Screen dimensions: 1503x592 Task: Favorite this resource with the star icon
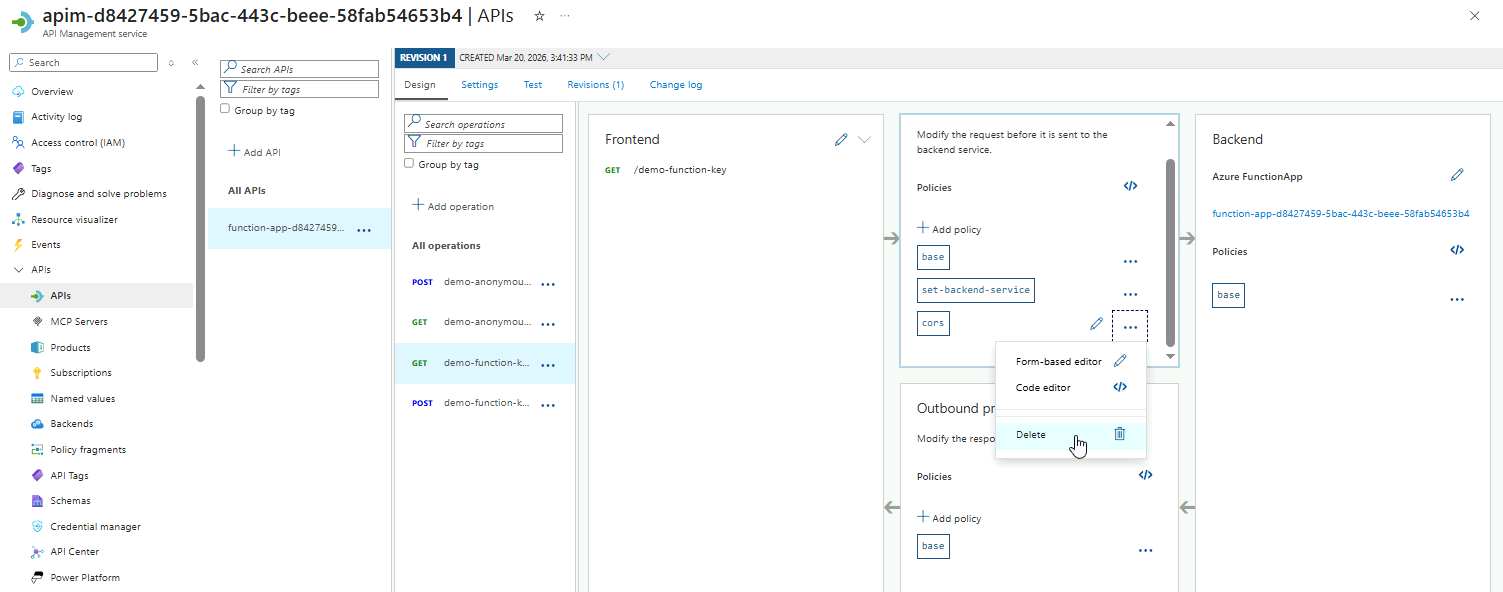point(540,16)
